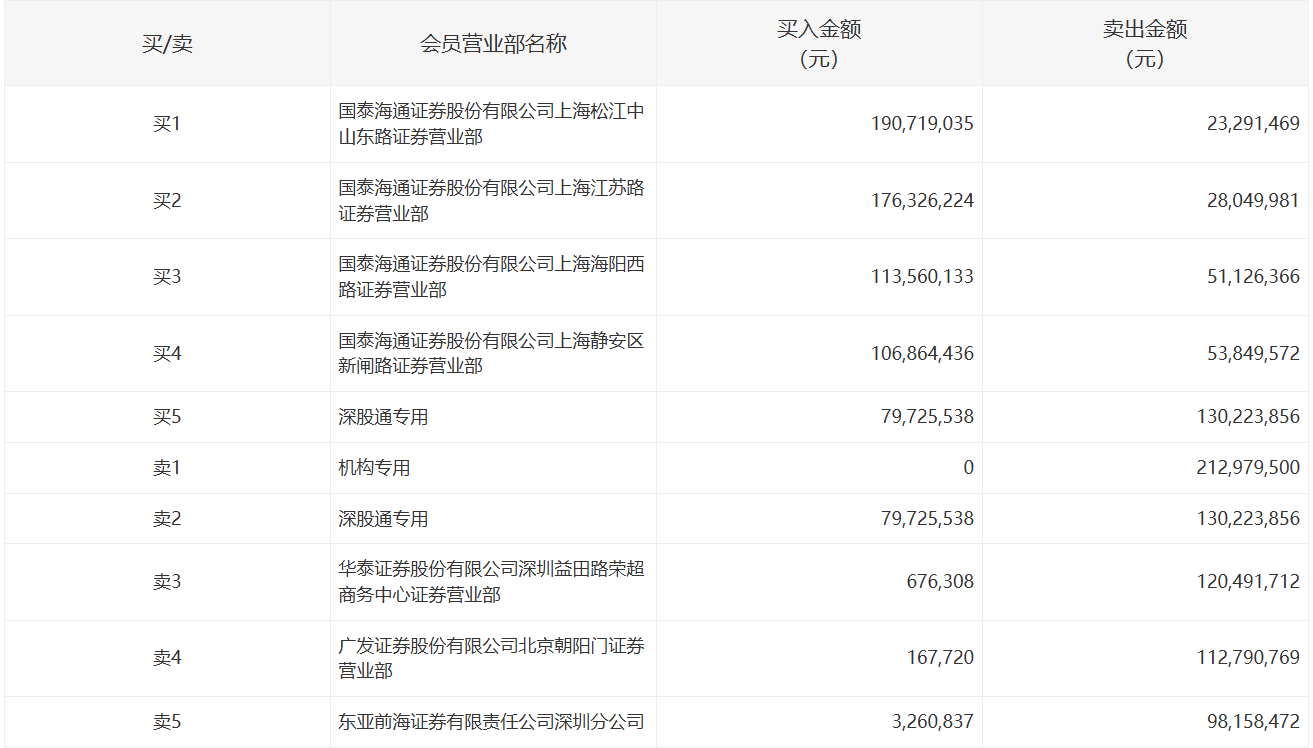Screen dimensions: 1313x748
Task: Click 国泰海通证券 上海静安区新闸路证券营业部 name
Action: pyautogui.click(x=491, y=354)
